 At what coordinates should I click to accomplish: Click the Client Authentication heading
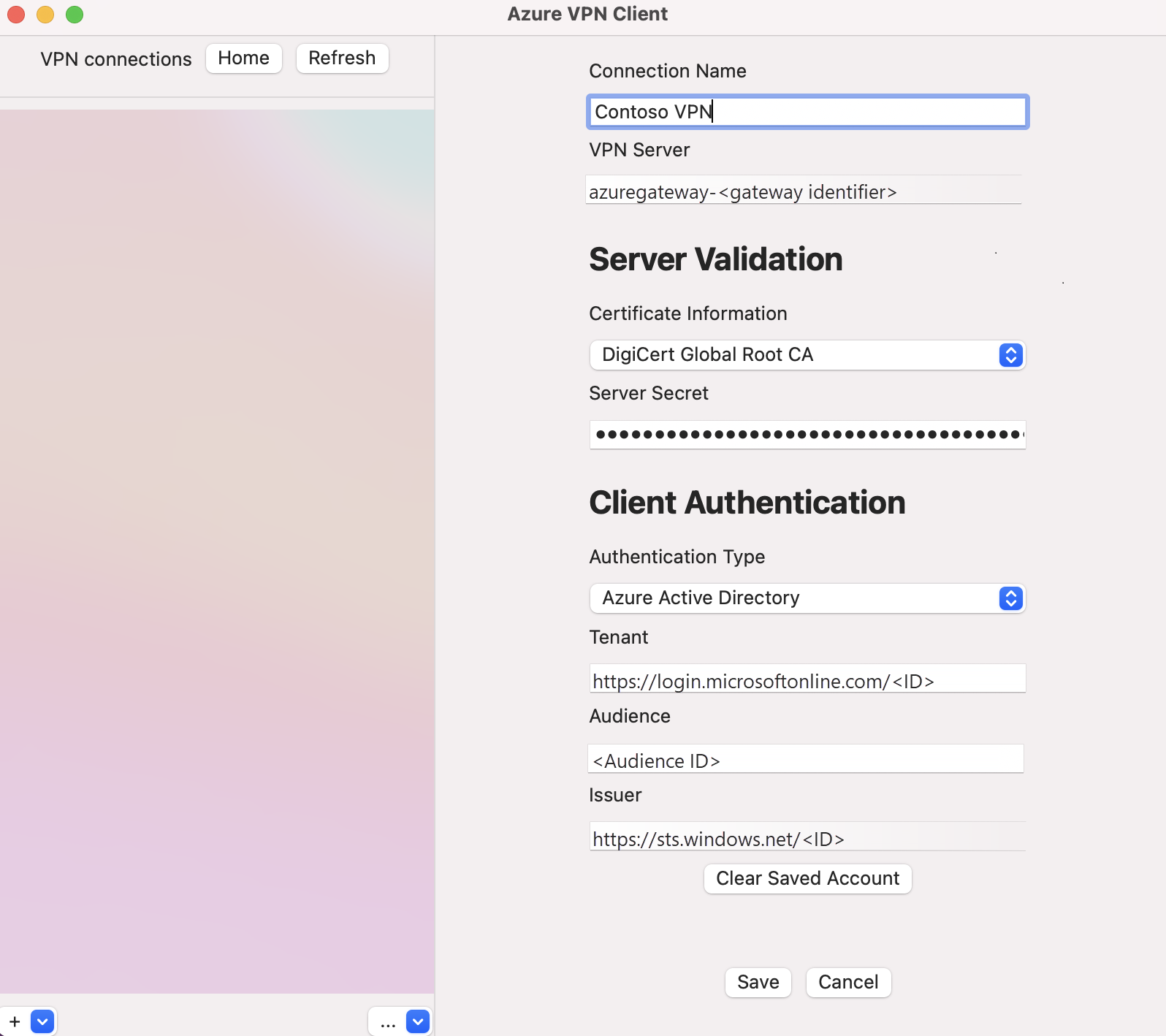(x=747, y=503)
